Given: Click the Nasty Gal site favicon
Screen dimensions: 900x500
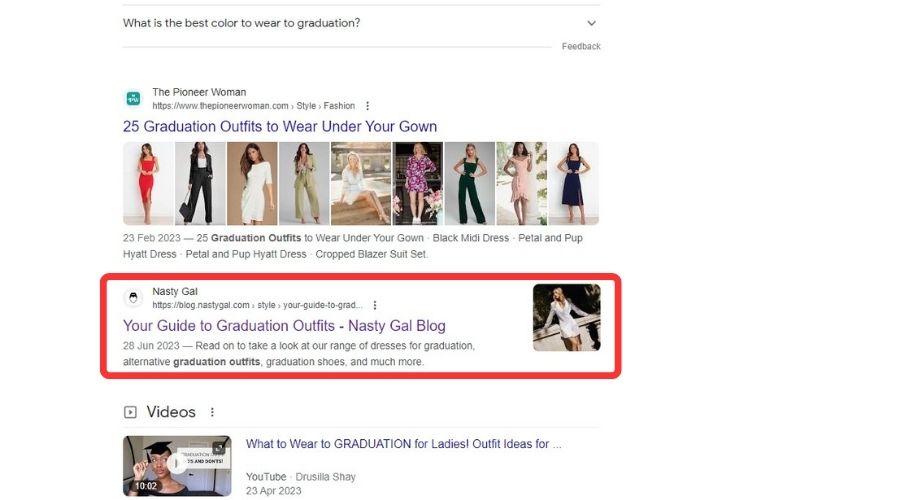Looking at the screenshot, I should (x=133, y=297).
